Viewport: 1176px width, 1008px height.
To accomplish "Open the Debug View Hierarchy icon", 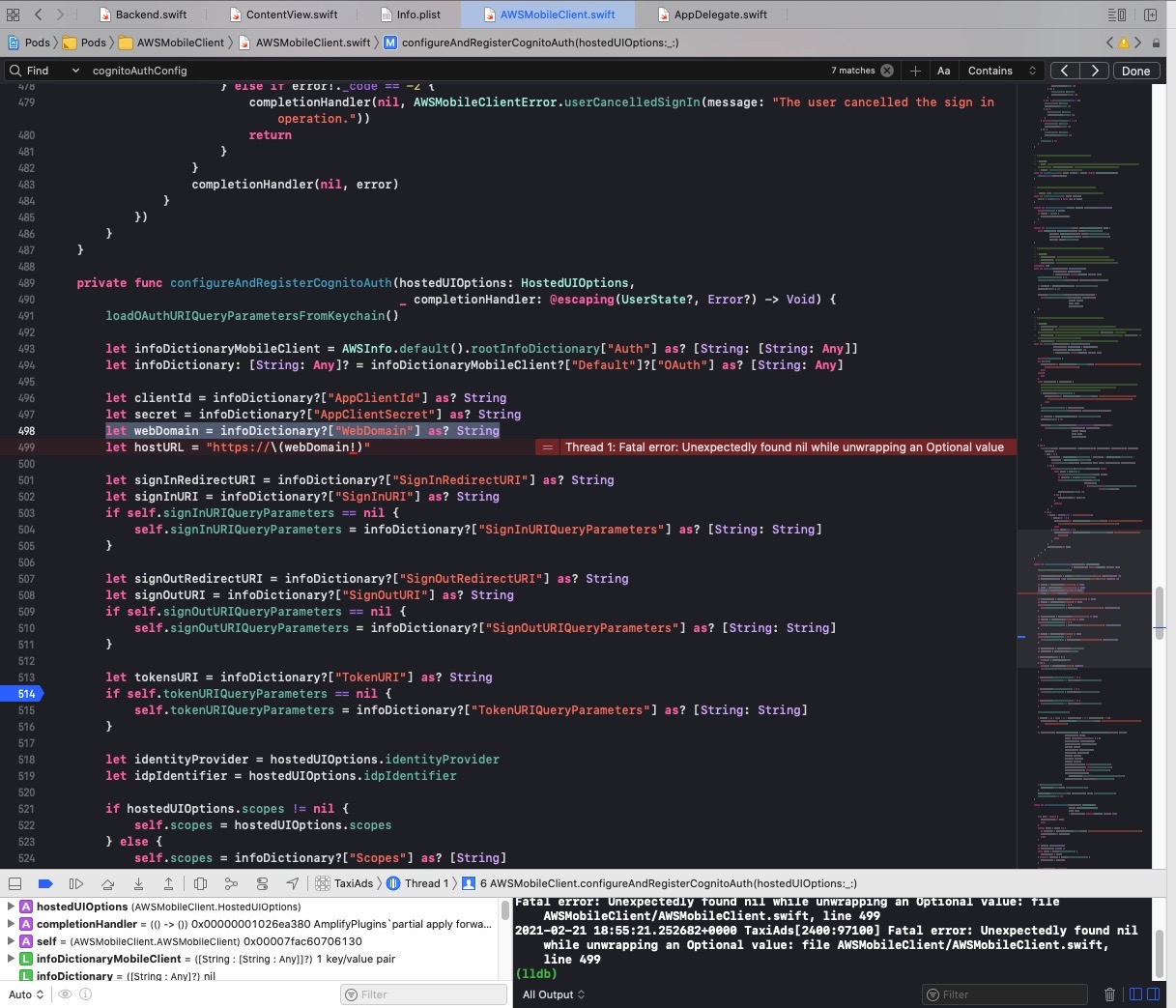I will 201,882.
